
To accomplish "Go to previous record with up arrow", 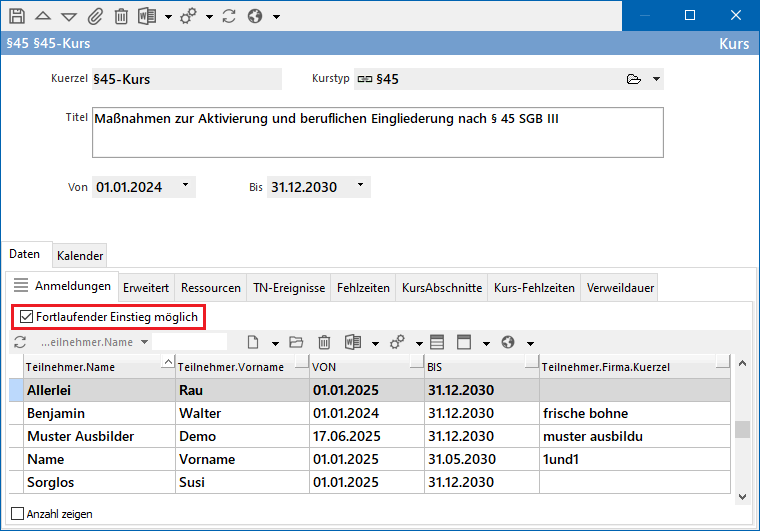I will [x=43, y=16].
